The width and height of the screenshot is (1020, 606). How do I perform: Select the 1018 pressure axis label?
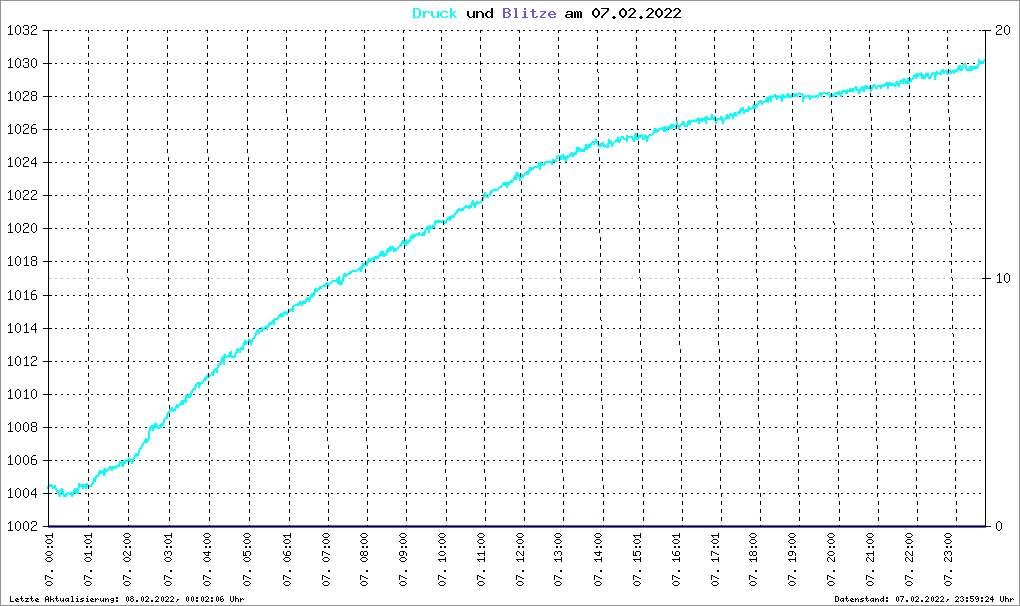(x=22, y=262)
